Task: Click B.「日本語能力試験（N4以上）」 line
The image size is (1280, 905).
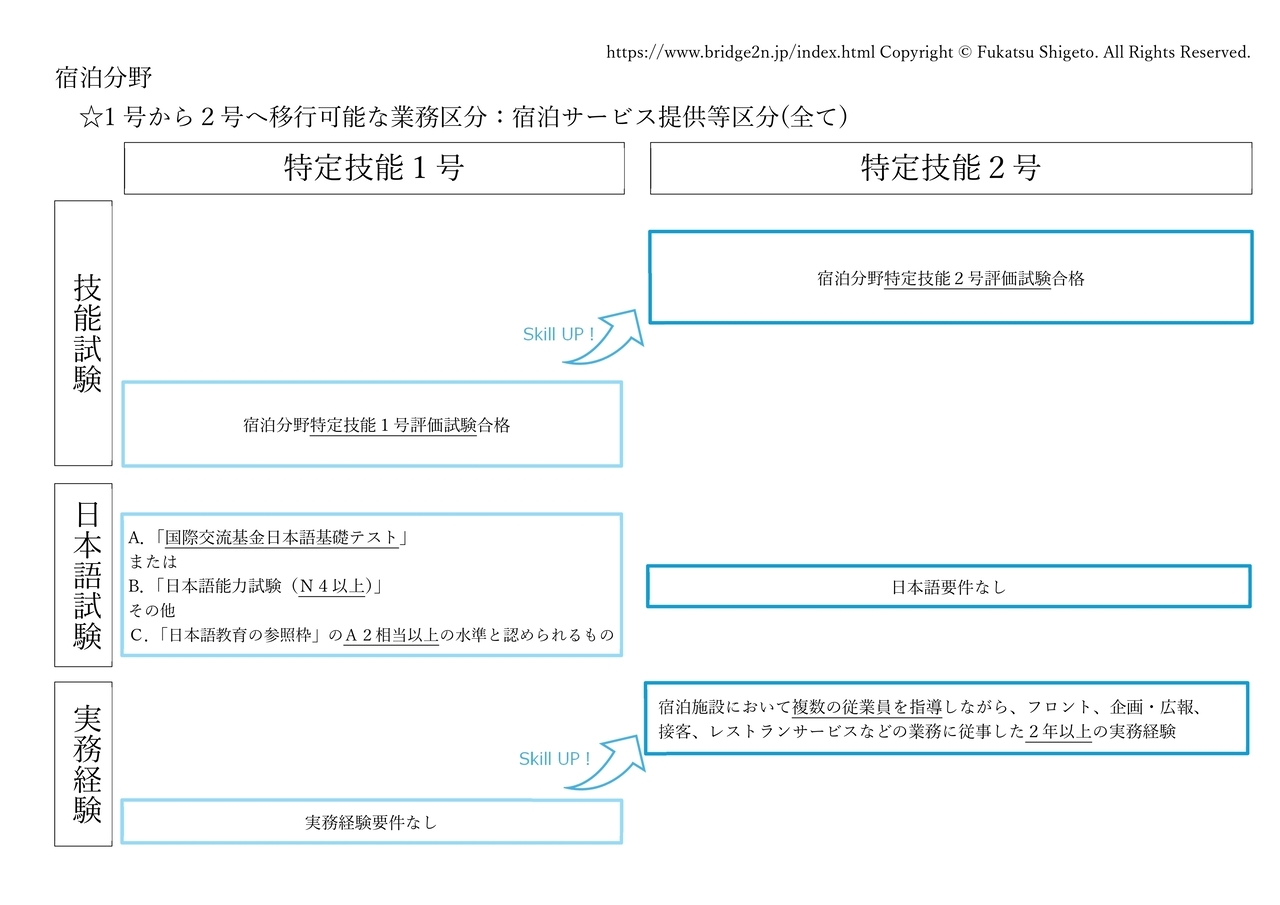Action: 257,586
